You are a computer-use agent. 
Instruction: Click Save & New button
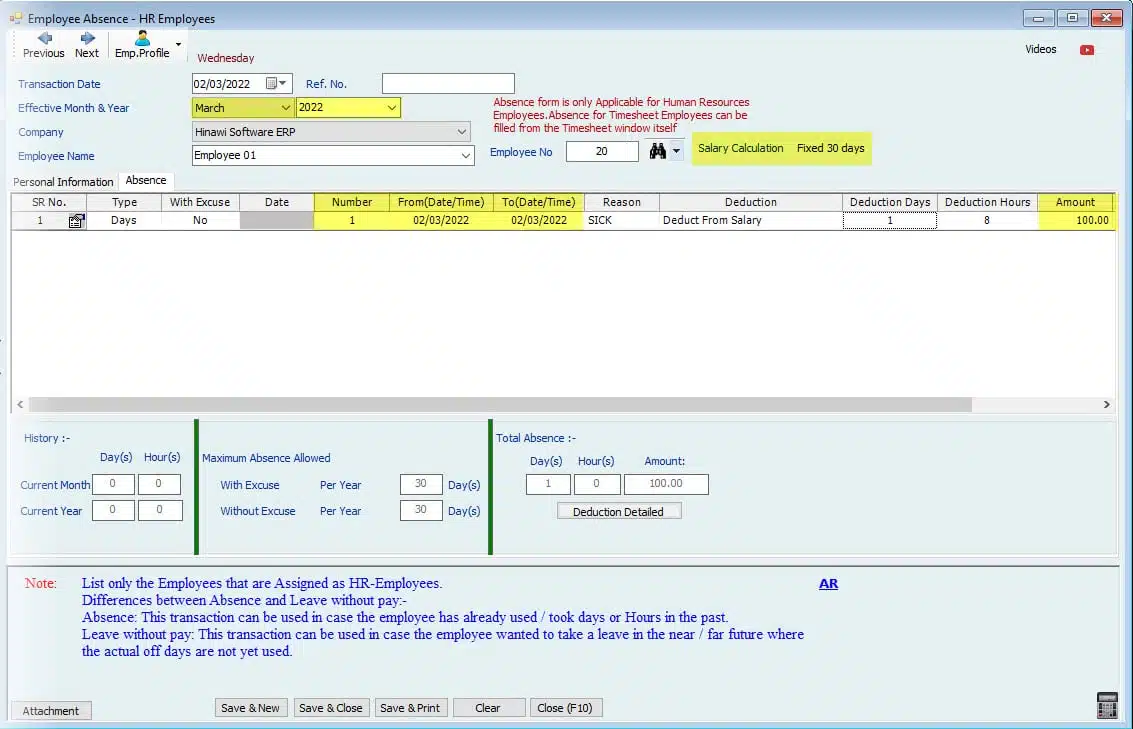coord(251,708)
